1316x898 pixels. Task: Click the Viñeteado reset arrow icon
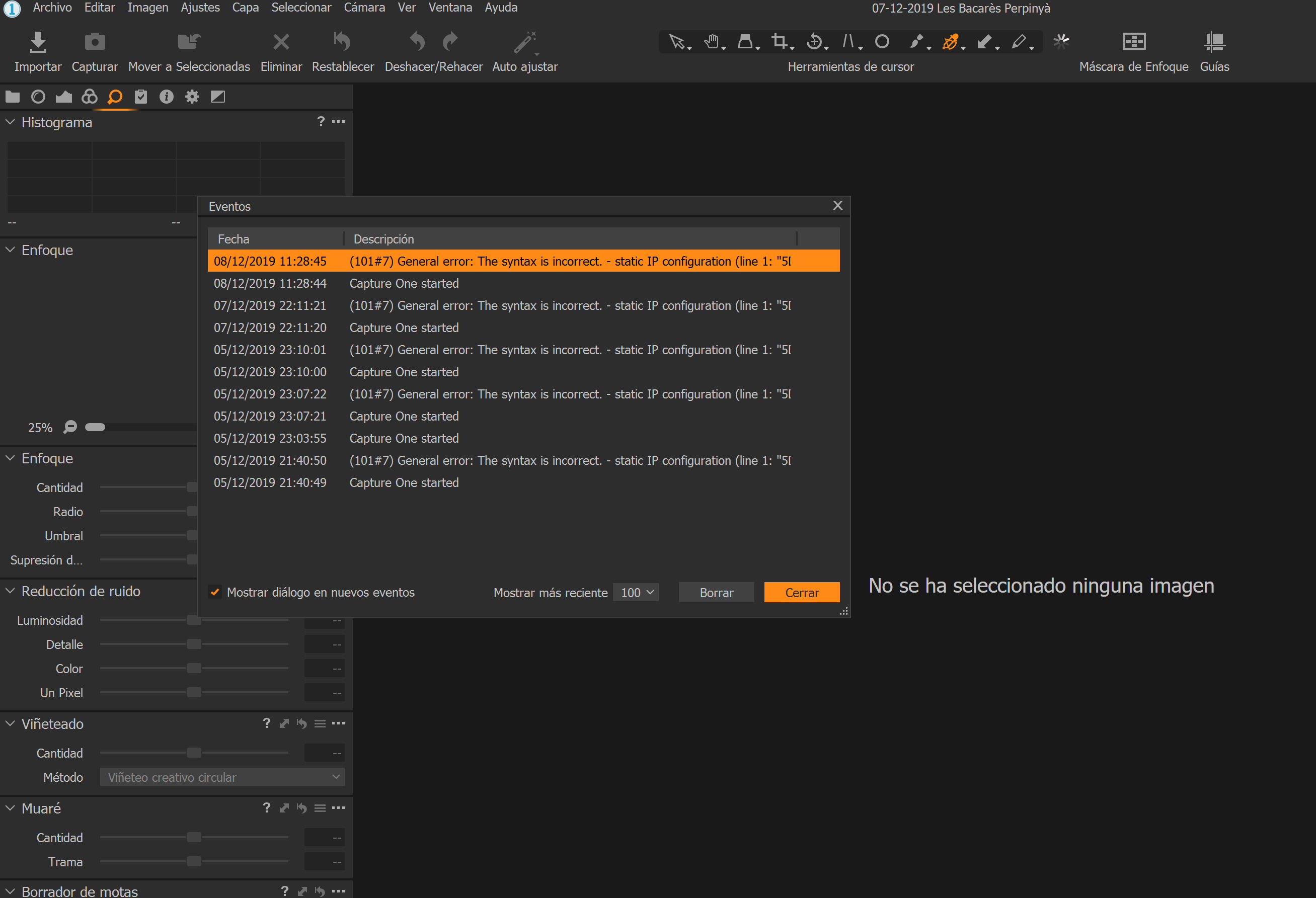click(x=302, y=723)
